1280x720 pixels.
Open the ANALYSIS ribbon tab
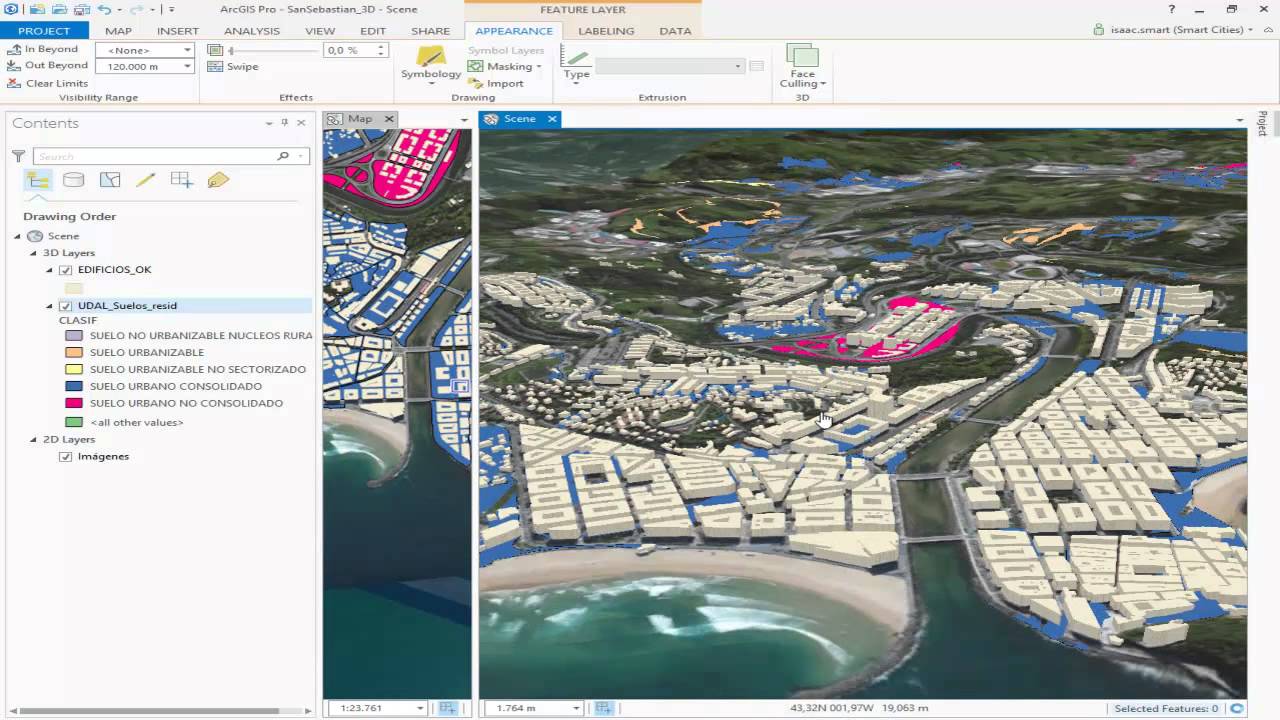(x=252, y=31)
